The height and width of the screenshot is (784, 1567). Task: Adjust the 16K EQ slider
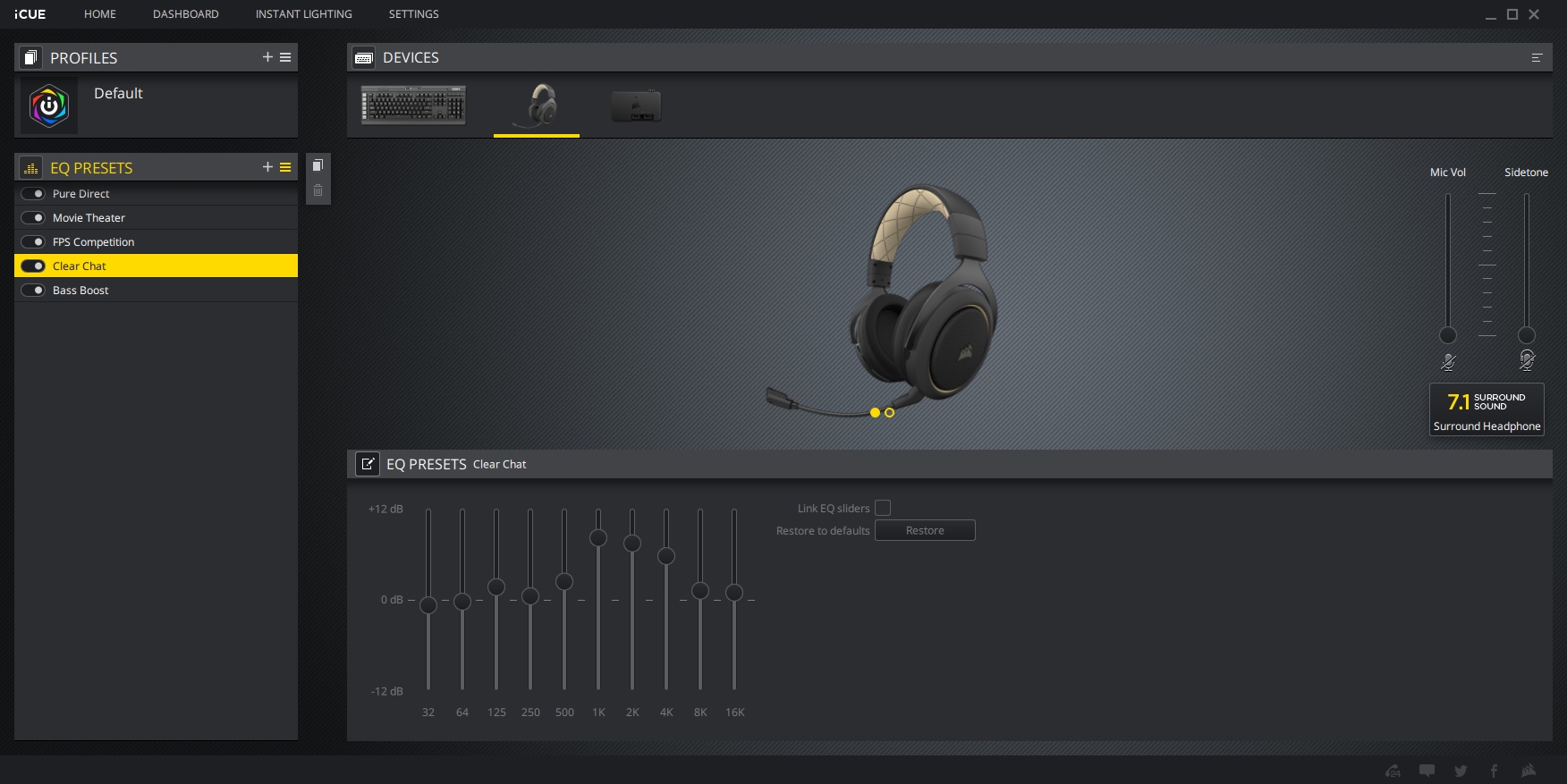click(x=734, y=593)
